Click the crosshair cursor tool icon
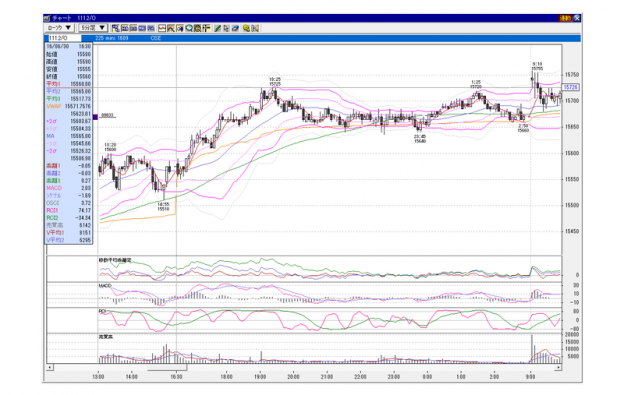 (206, 28)
